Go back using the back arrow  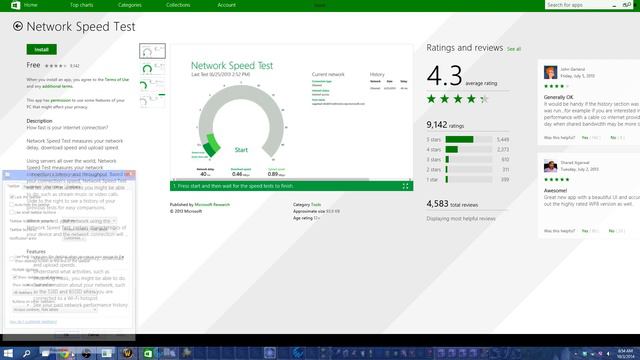coord(18,26)
